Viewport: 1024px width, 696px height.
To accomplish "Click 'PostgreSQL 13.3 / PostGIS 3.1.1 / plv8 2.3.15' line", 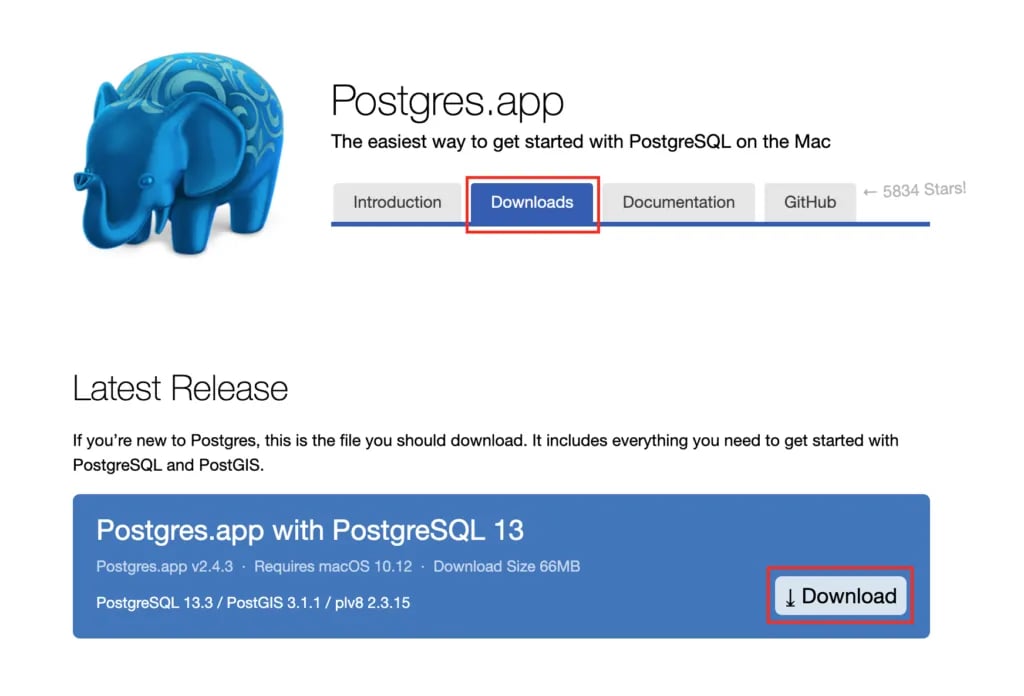I will pyautogui.click(x=253, y=603).
